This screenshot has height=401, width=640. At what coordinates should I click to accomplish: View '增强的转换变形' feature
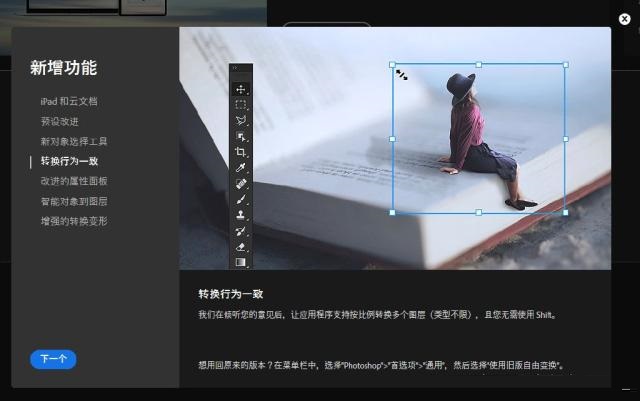73,221
